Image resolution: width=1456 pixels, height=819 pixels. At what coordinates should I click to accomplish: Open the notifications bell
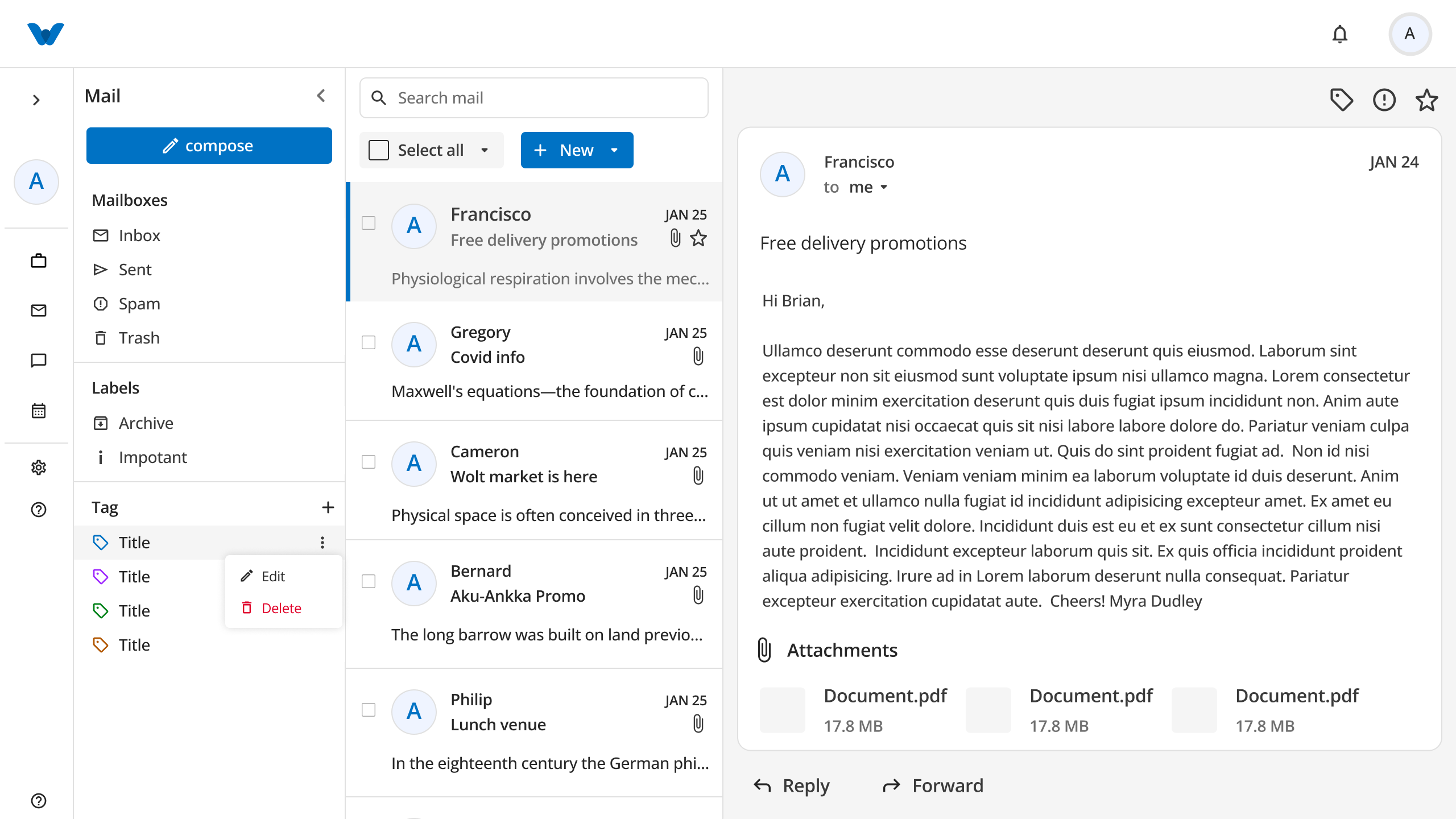pos(1340,34)
